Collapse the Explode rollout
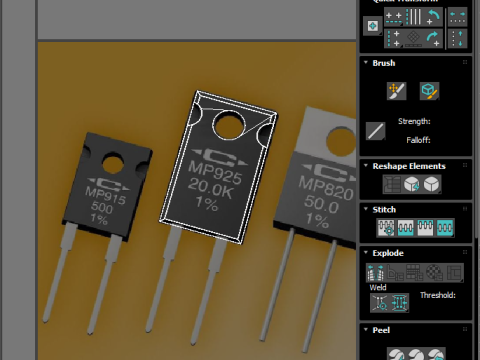Viewport: 480px width, 360px height. (x=366, y=252)
